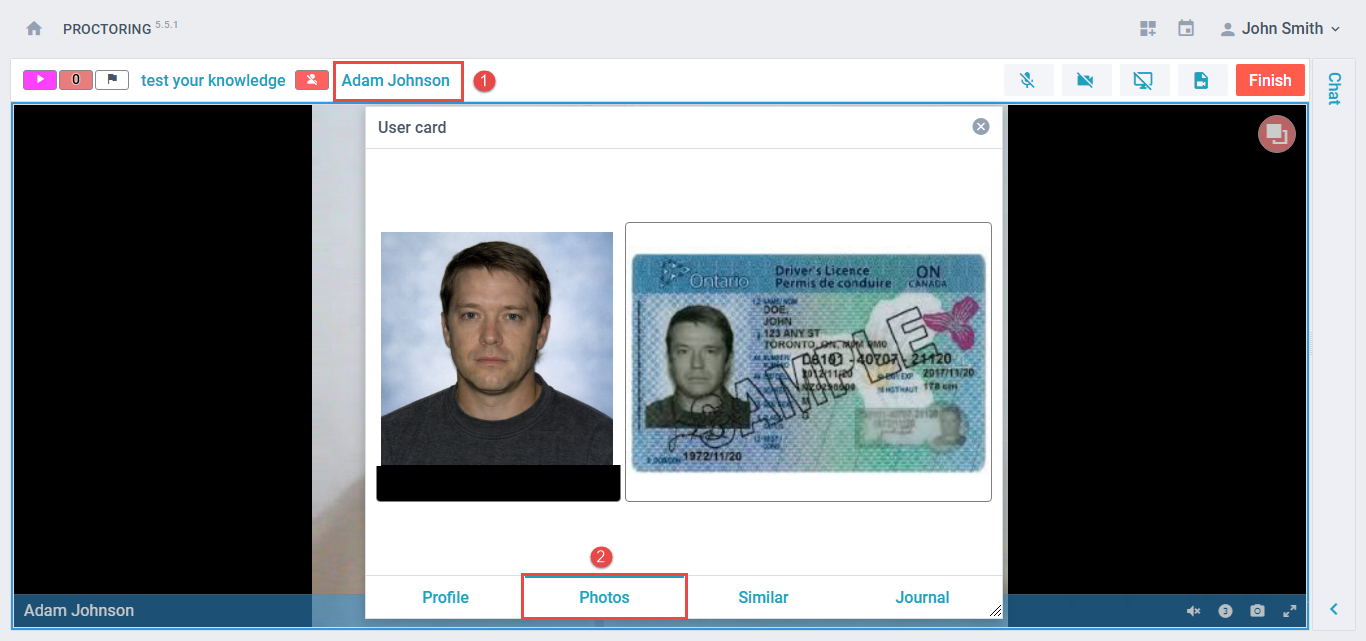Take a snapshot with the camera icon
The width and height of the screenshot is (1366, 641).
(1257, 611)
